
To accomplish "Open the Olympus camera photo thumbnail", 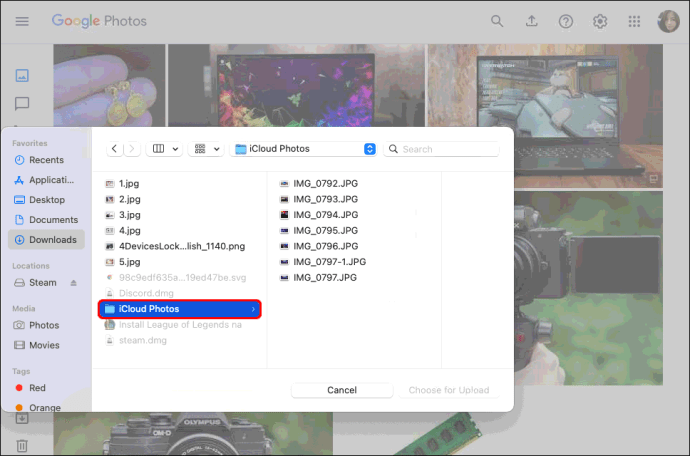I will pos(193,434).
